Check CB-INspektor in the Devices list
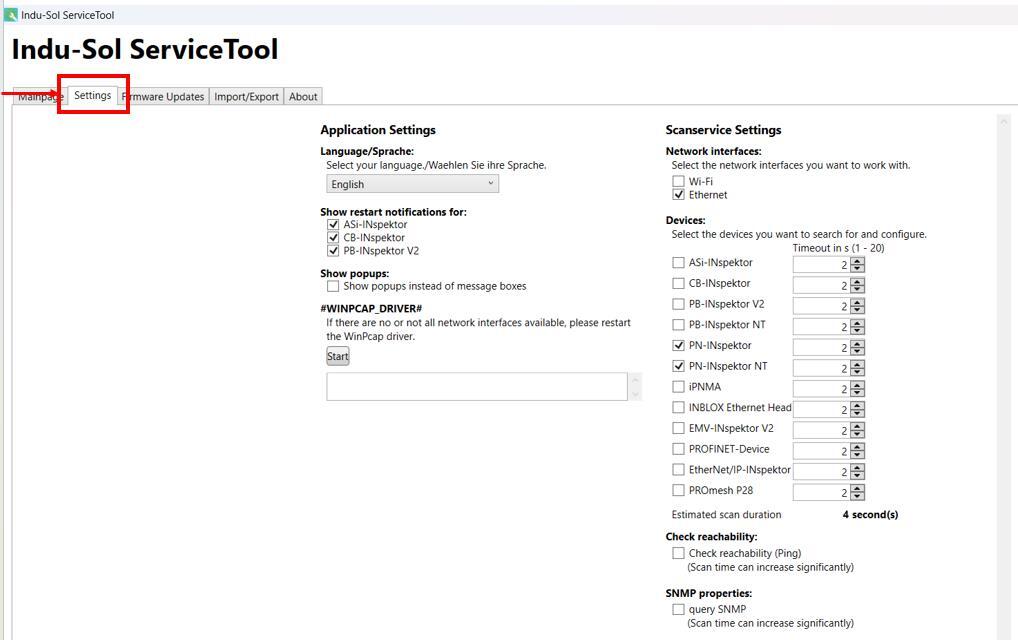The width and height of the screenshot is (1018, 640). [678, 283]
